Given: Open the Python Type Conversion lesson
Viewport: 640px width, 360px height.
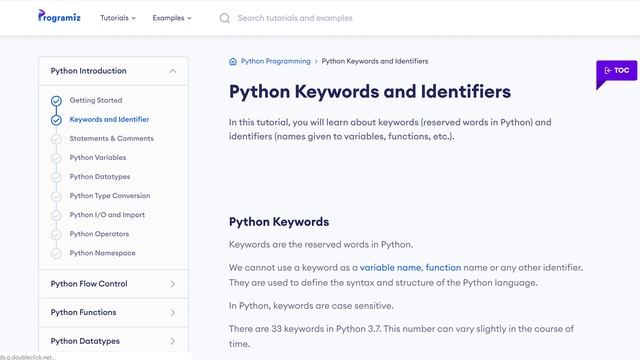Looking at the screenshot, I should pos(110,196).
